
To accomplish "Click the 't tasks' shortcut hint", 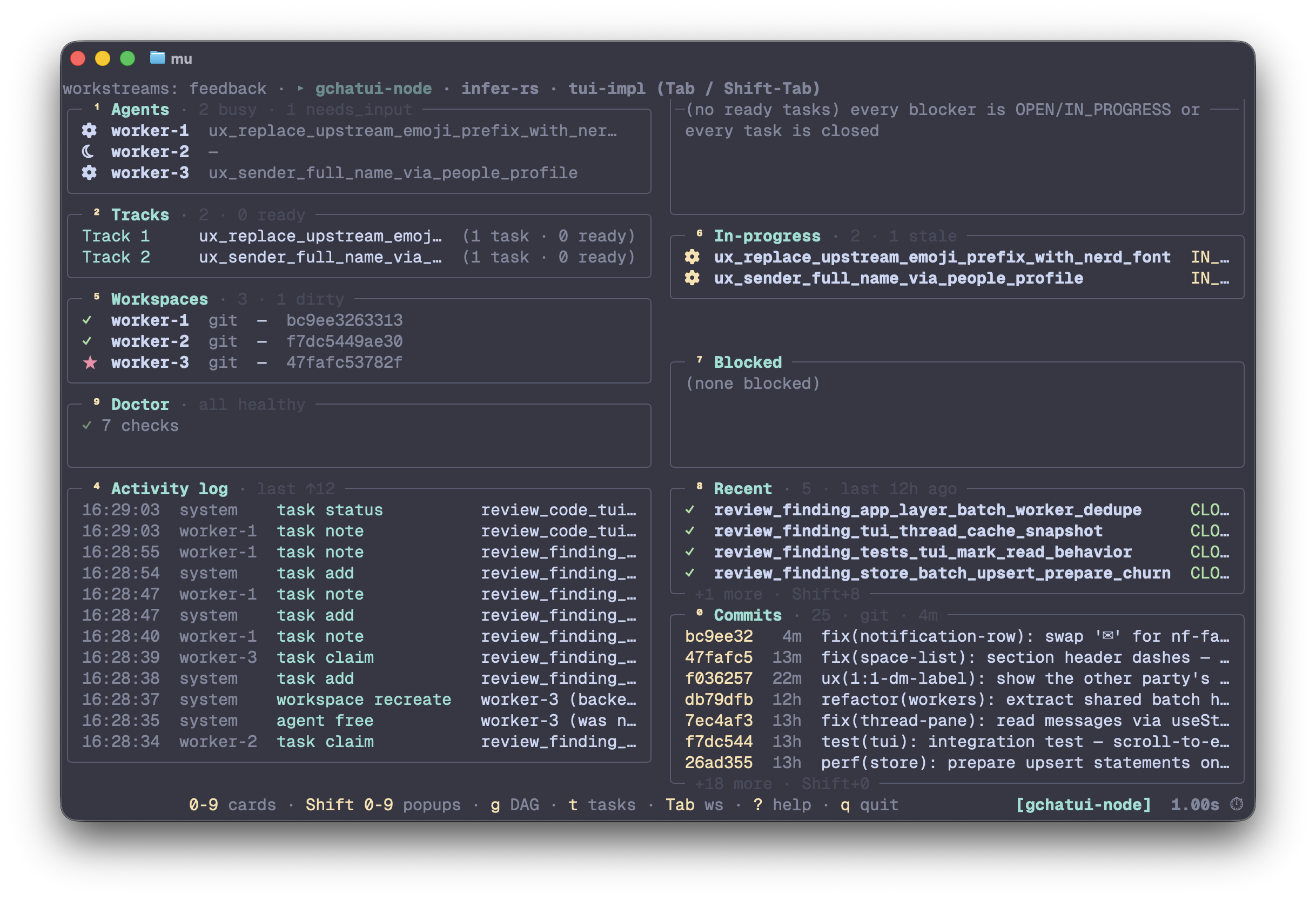I will click(602, 805).
